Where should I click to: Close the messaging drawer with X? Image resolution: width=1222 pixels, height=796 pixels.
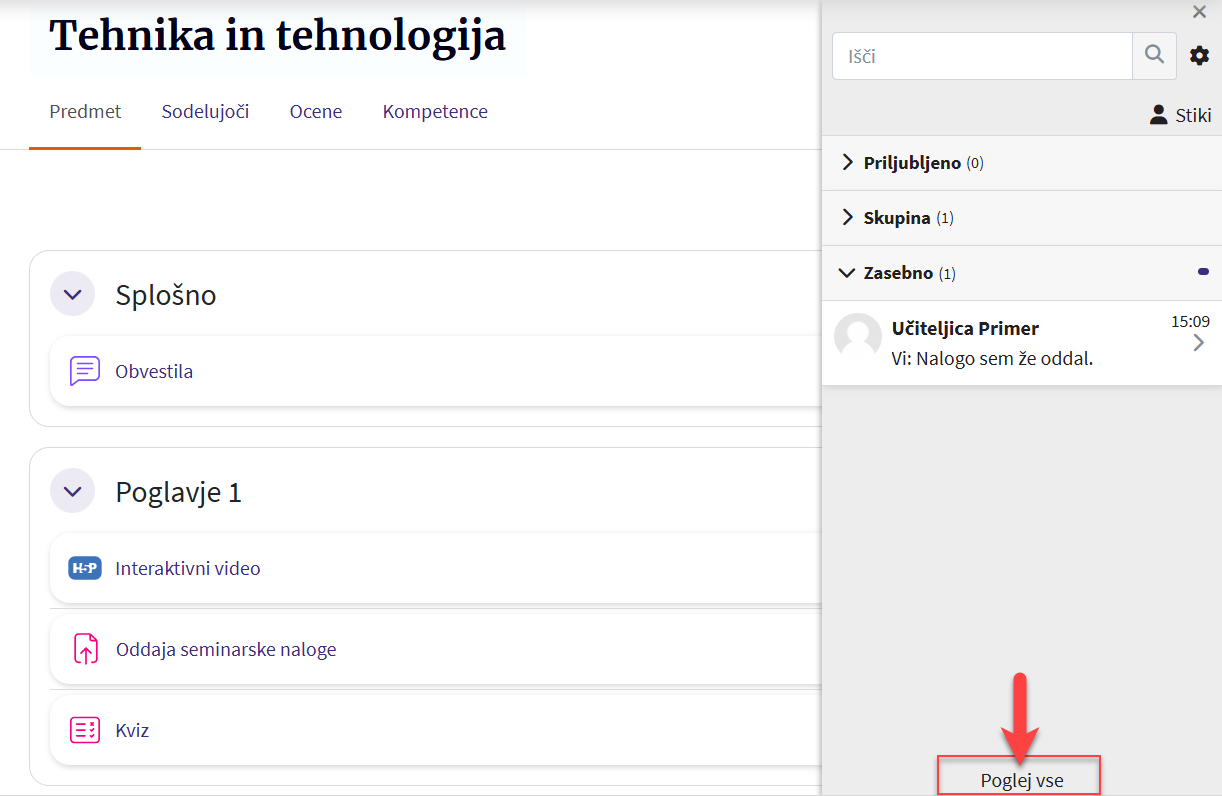pos(1199,12)
